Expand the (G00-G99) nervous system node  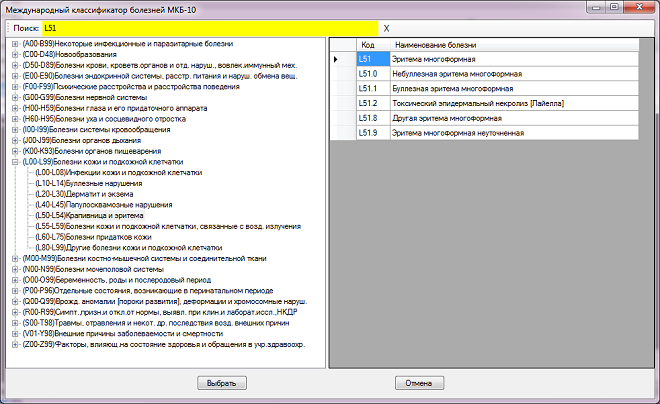[15, 98]
